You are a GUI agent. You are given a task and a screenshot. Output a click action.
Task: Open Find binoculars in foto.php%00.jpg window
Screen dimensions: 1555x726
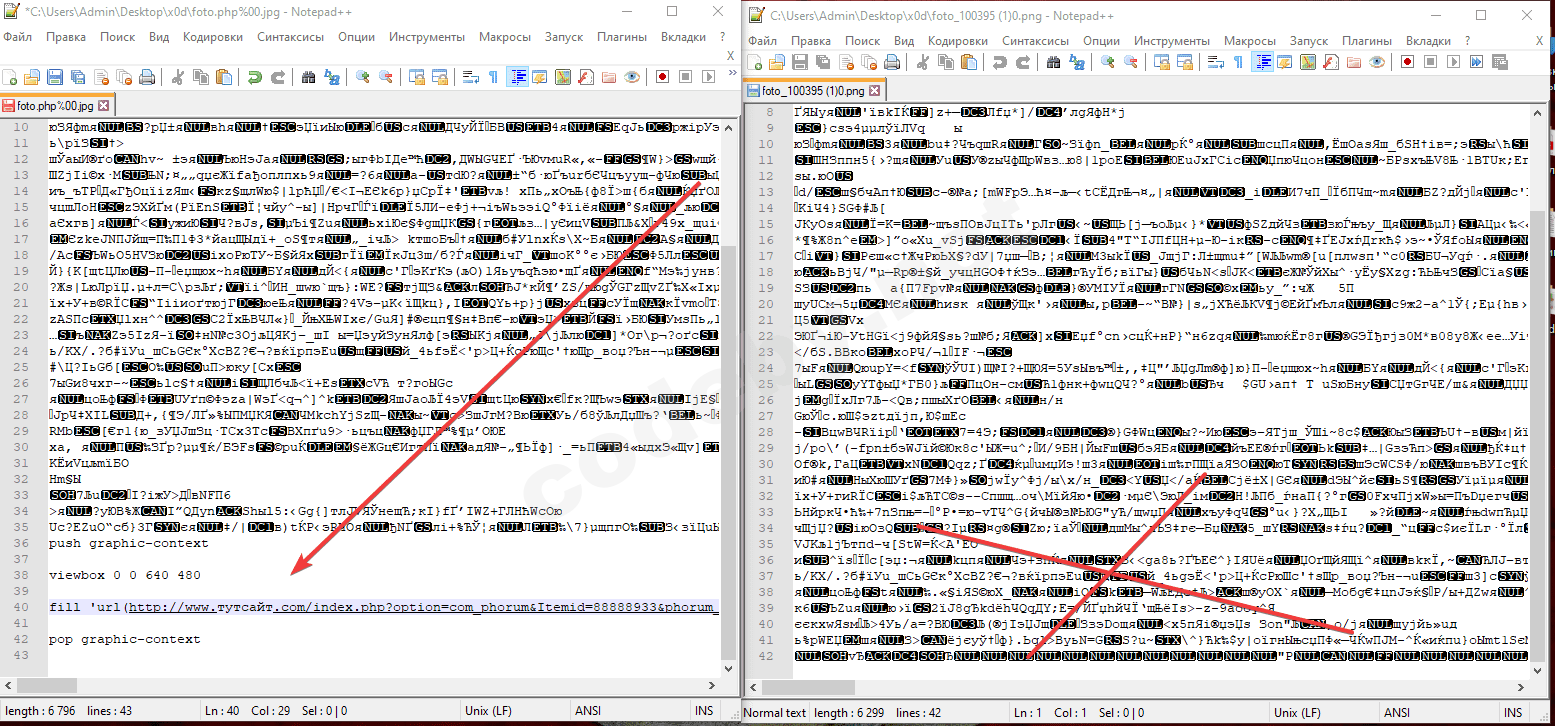(307, 77)
